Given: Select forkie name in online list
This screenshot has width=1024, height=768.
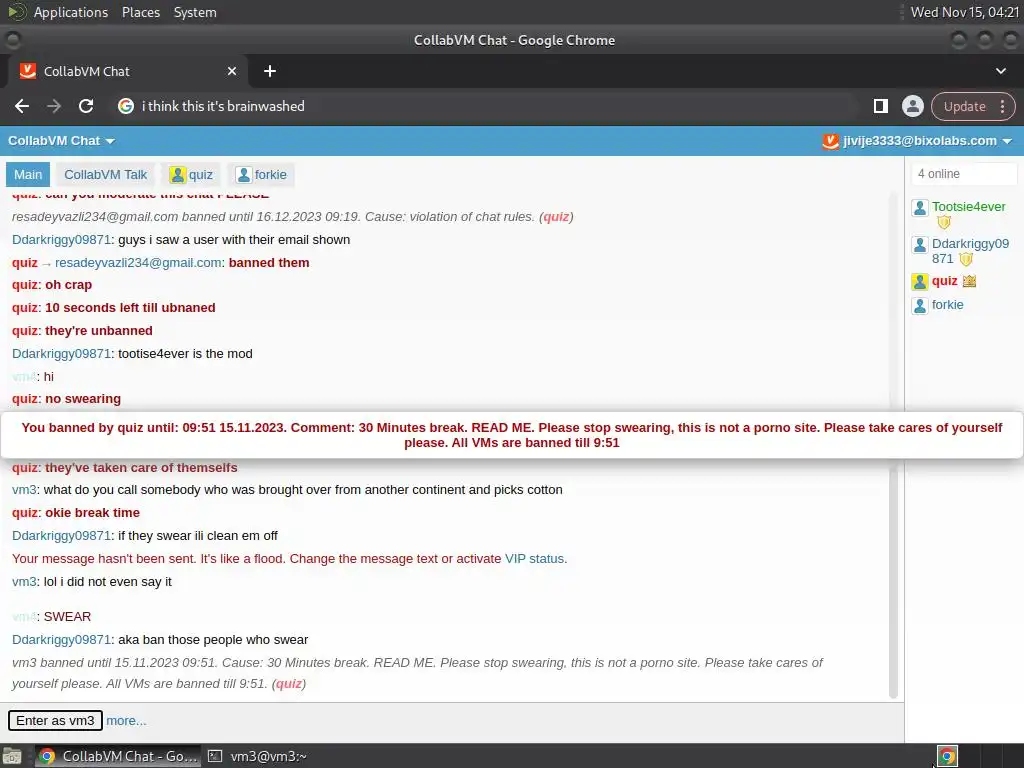Looking at the screenshot, I should pos(948,305).
